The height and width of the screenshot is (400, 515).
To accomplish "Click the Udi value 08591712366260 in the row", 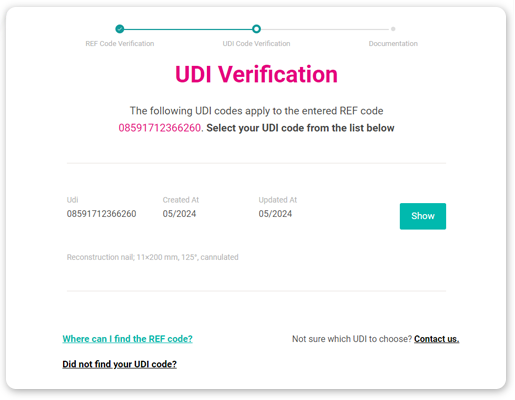I will coord(101,214).
